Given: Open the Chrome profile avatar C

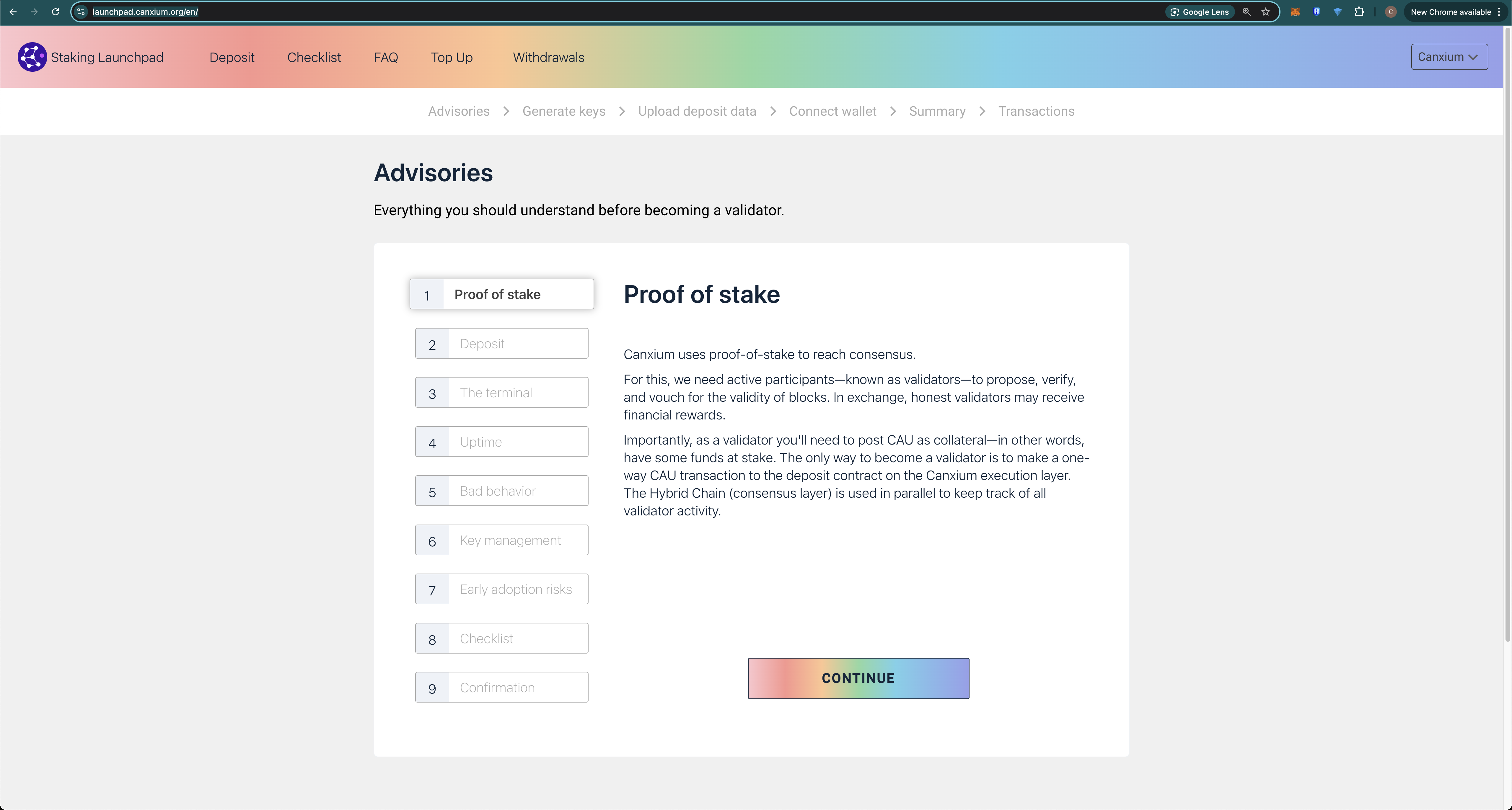Looking at the screenshot, I should [x=1391, y=12].
